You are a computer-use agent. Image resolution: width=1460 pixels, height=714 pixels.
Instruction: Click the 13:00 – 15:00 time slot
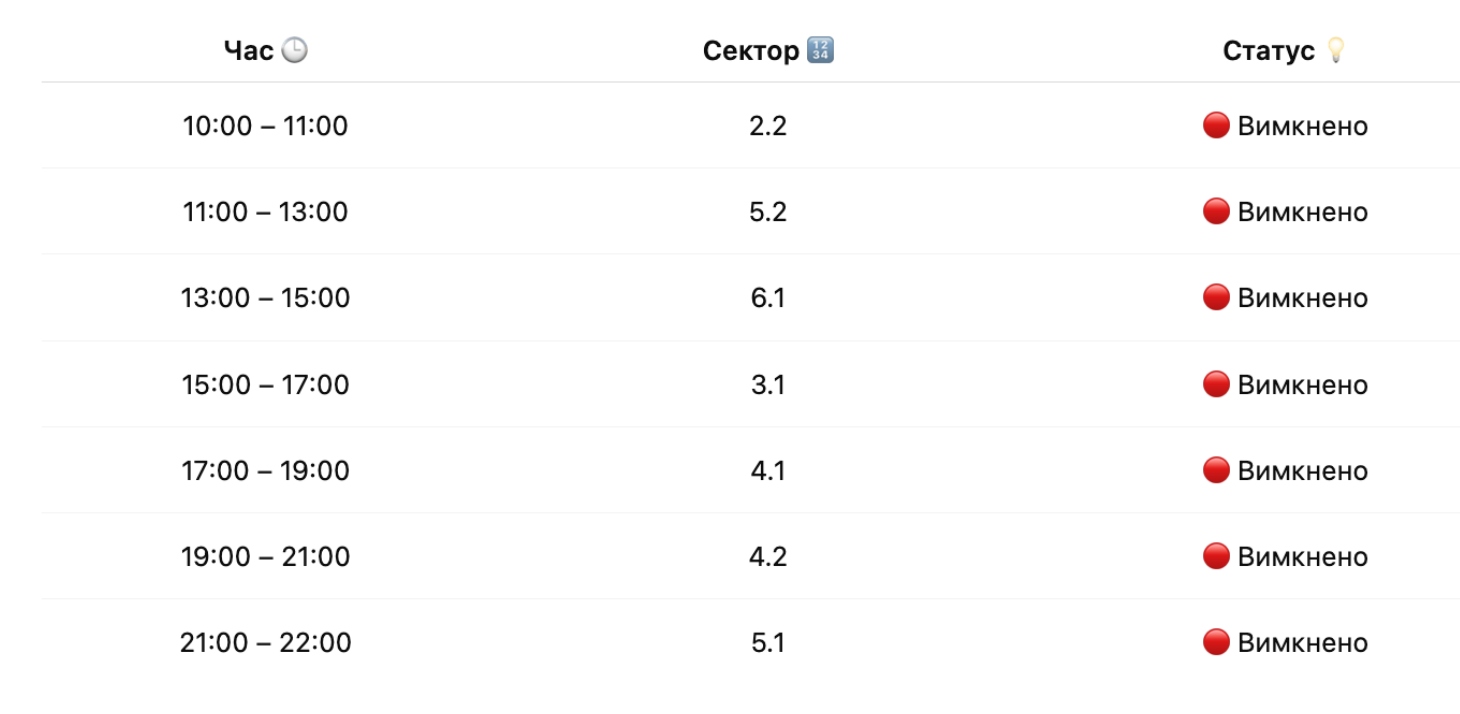point(265,299)
